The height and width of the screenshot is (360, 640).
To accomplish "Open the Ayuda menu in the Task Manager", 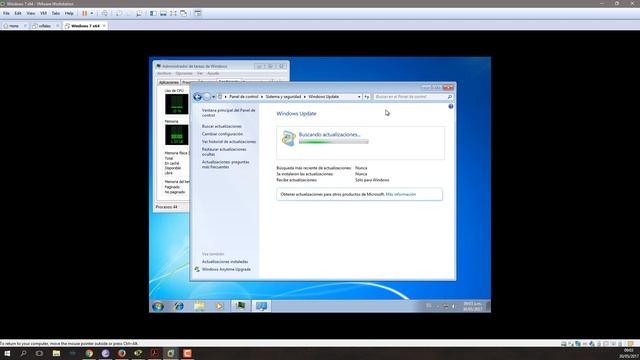I will coord(213,73).
